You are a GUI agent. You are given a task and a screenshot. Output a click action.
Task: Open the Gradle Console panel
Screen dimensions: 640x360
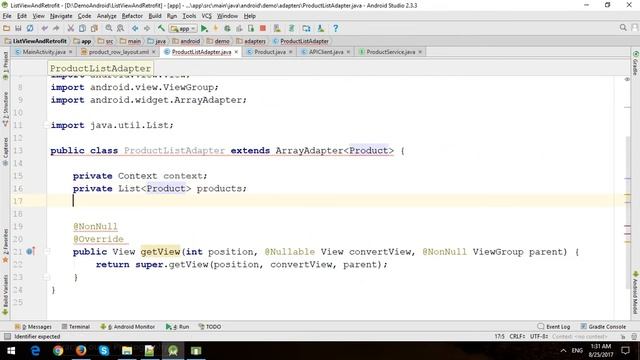[x=603, y=327]
